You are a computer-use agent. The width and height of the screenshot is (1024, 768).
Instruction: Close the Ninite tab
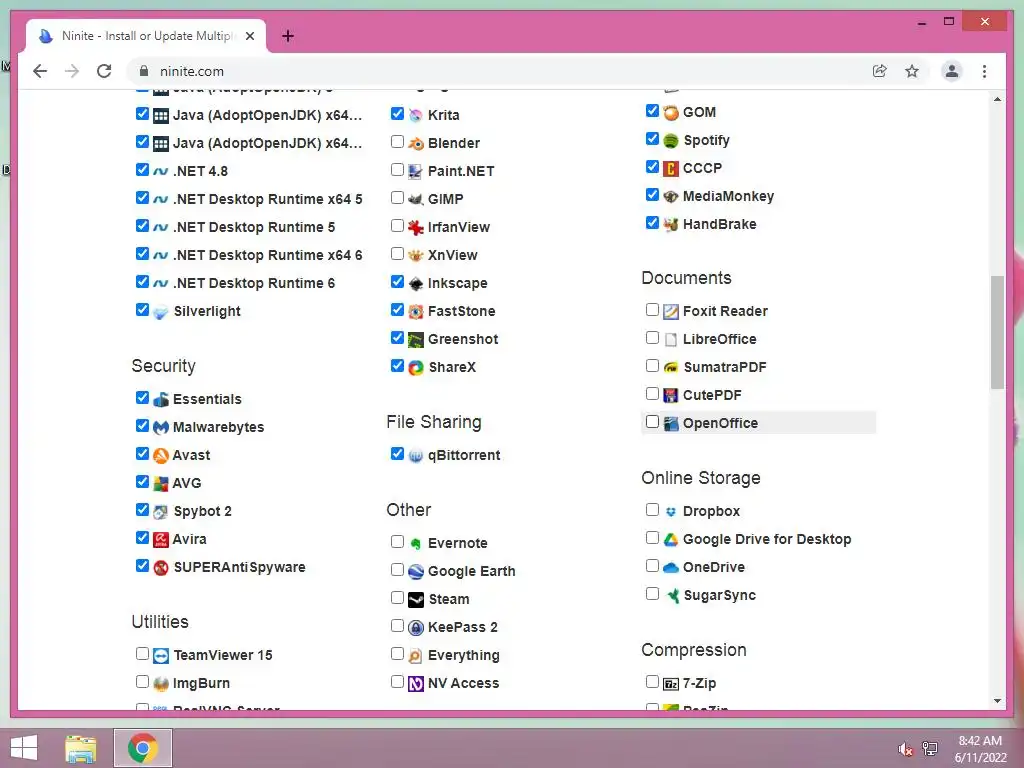(x=249, y=36)
